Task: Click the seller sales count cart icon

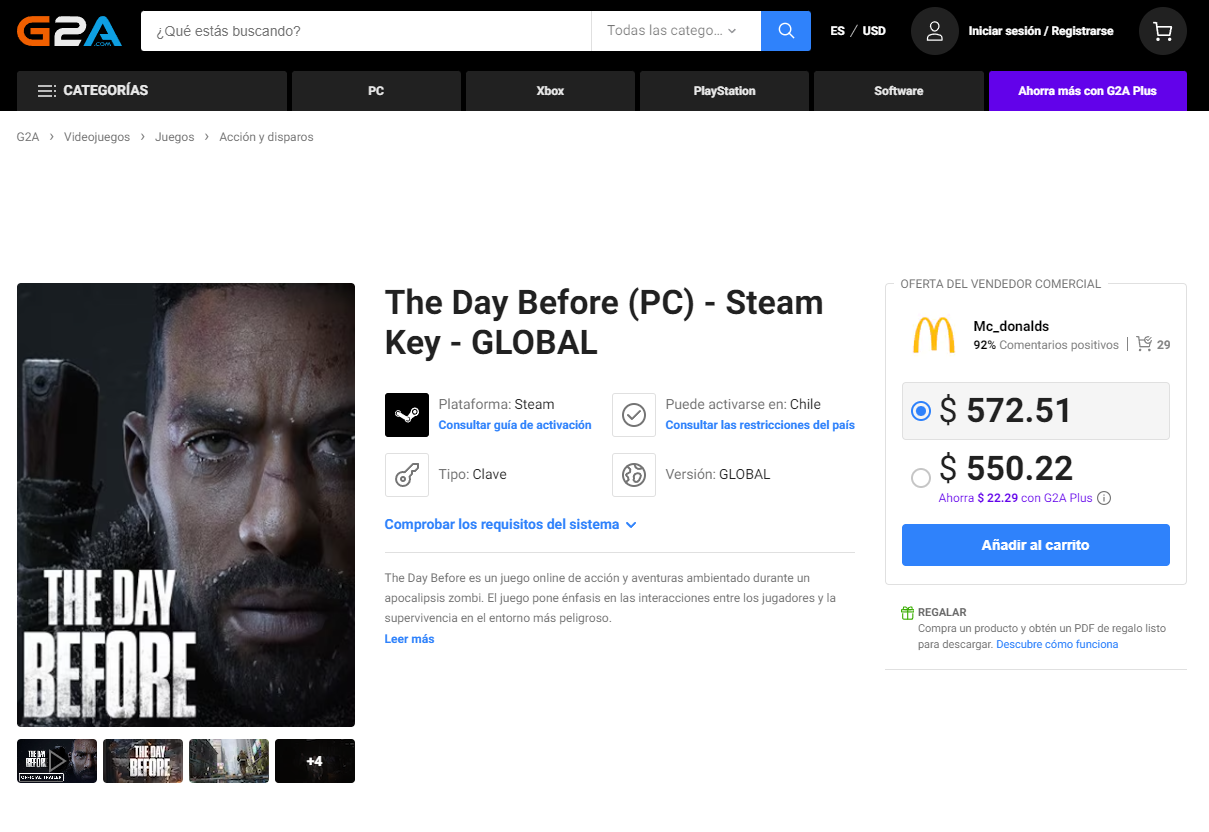Action: 1145,344
